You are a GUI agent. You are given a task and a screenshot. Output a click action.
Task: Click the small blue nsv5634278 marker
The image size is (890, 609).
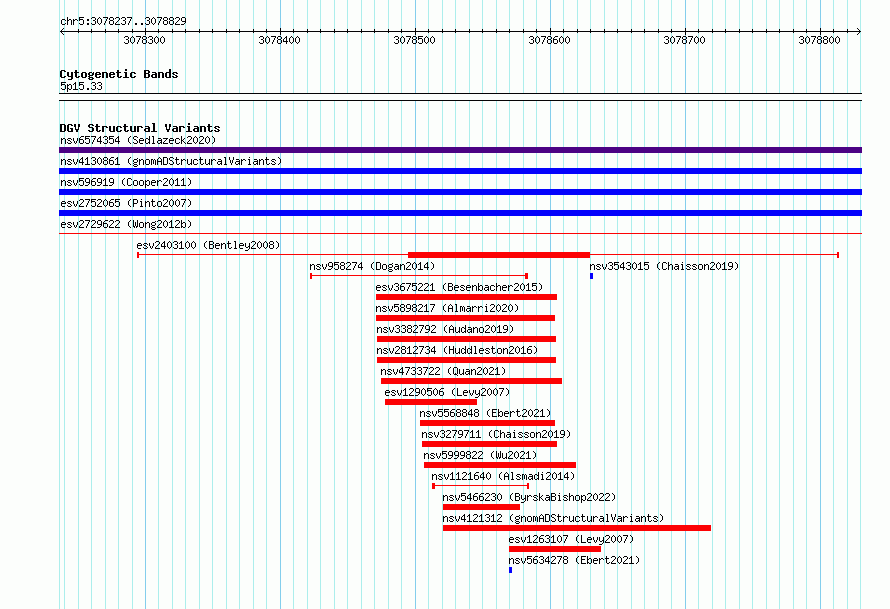(510, 570)
